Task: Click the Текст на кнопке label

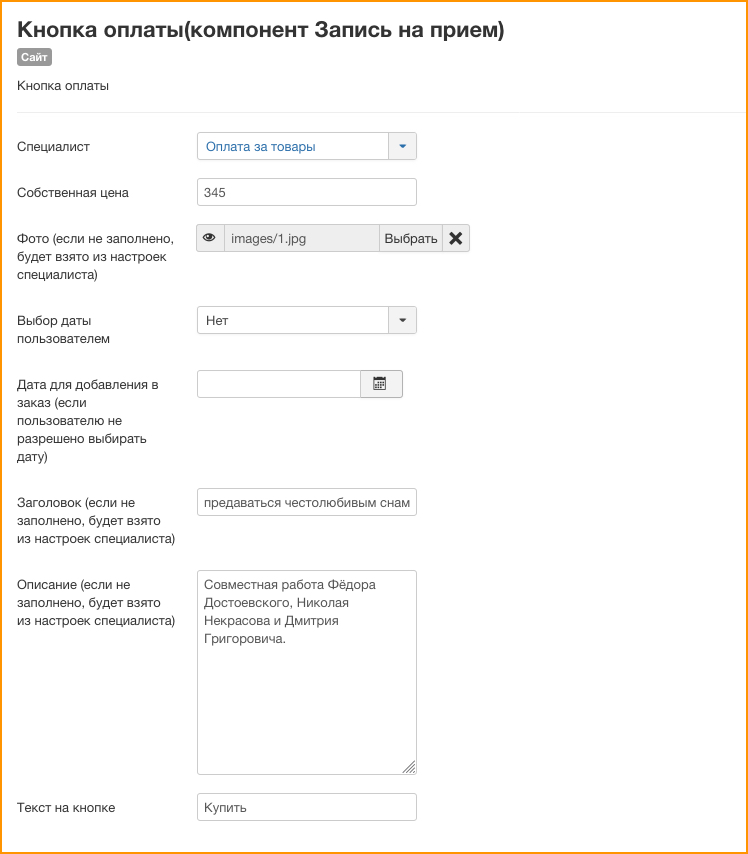Action: [x=66, y=808]
